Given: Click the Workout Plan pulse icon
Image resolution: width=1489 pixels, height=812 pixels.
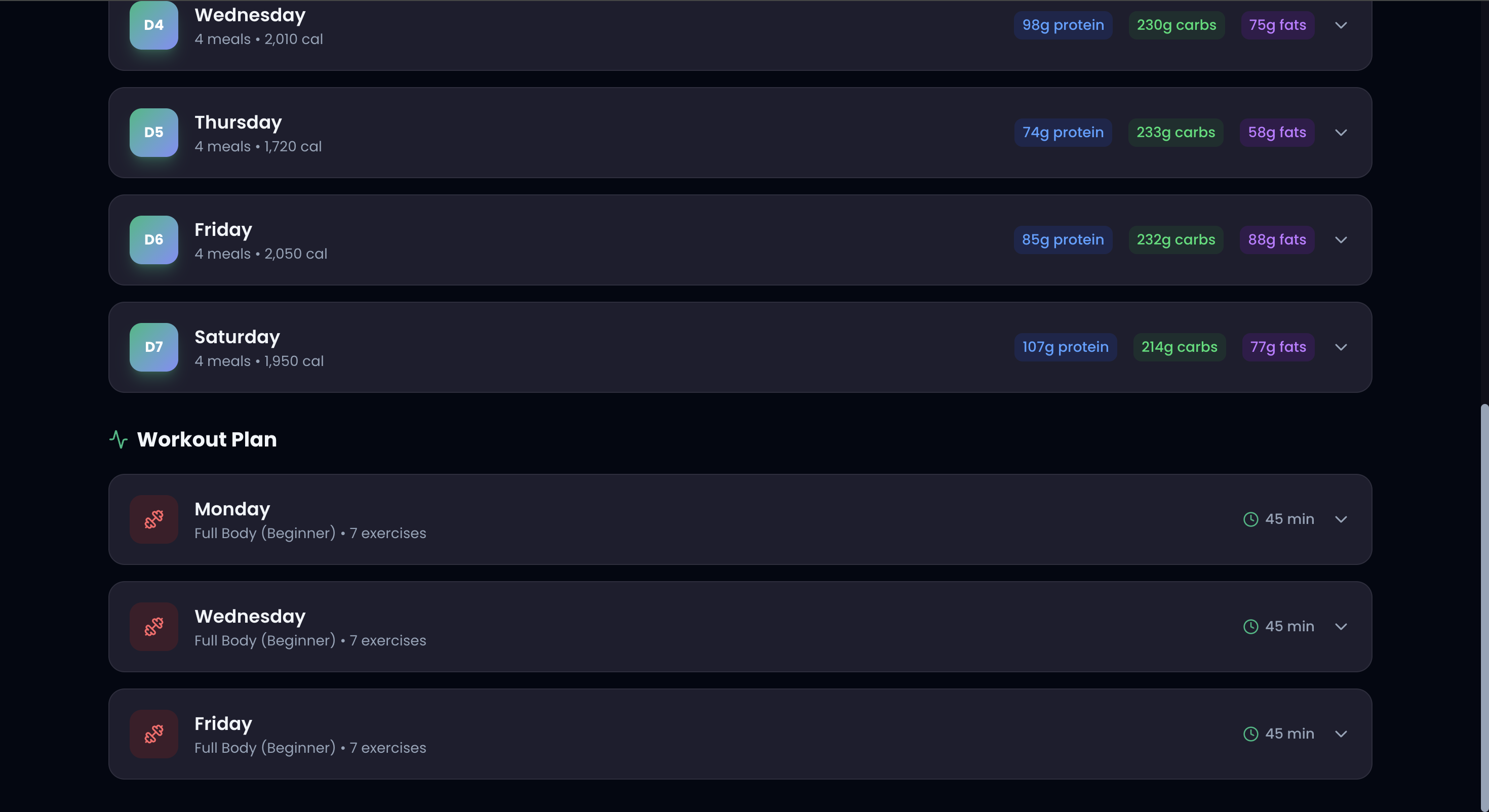Looking at the screenshot, I should click(119, 439).
